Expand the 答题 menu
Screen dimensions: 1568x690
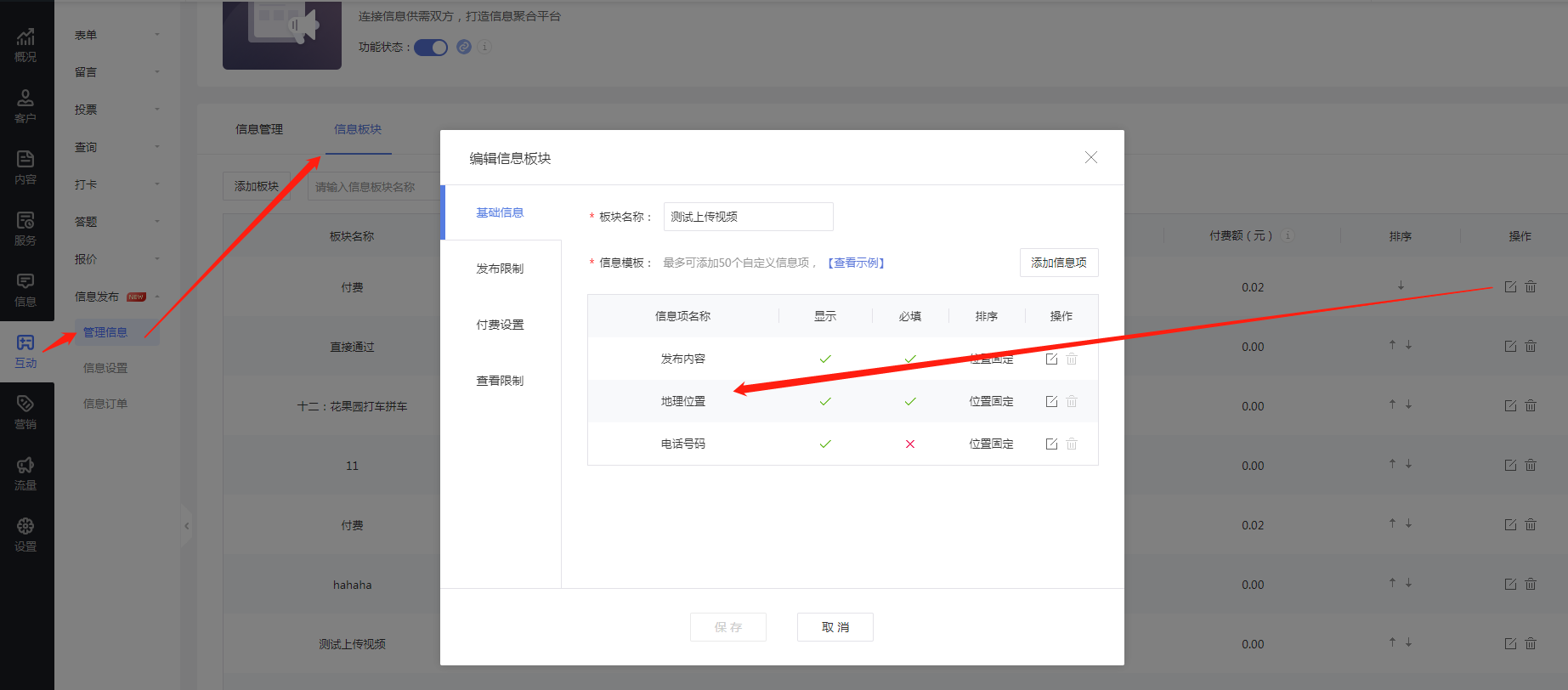pos(117,222)
